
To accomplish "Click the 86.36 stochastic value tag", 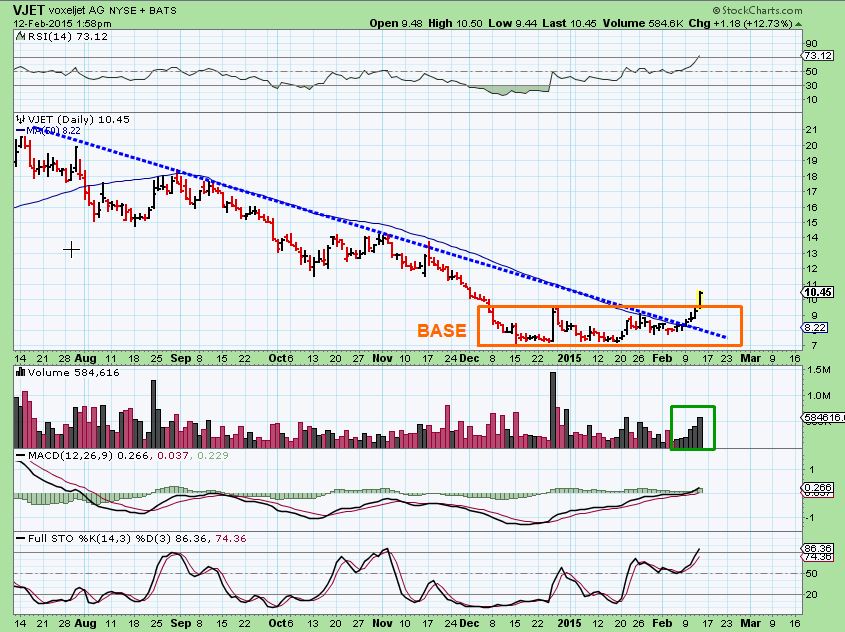I will pyautogui.click(x=818, y=548).
